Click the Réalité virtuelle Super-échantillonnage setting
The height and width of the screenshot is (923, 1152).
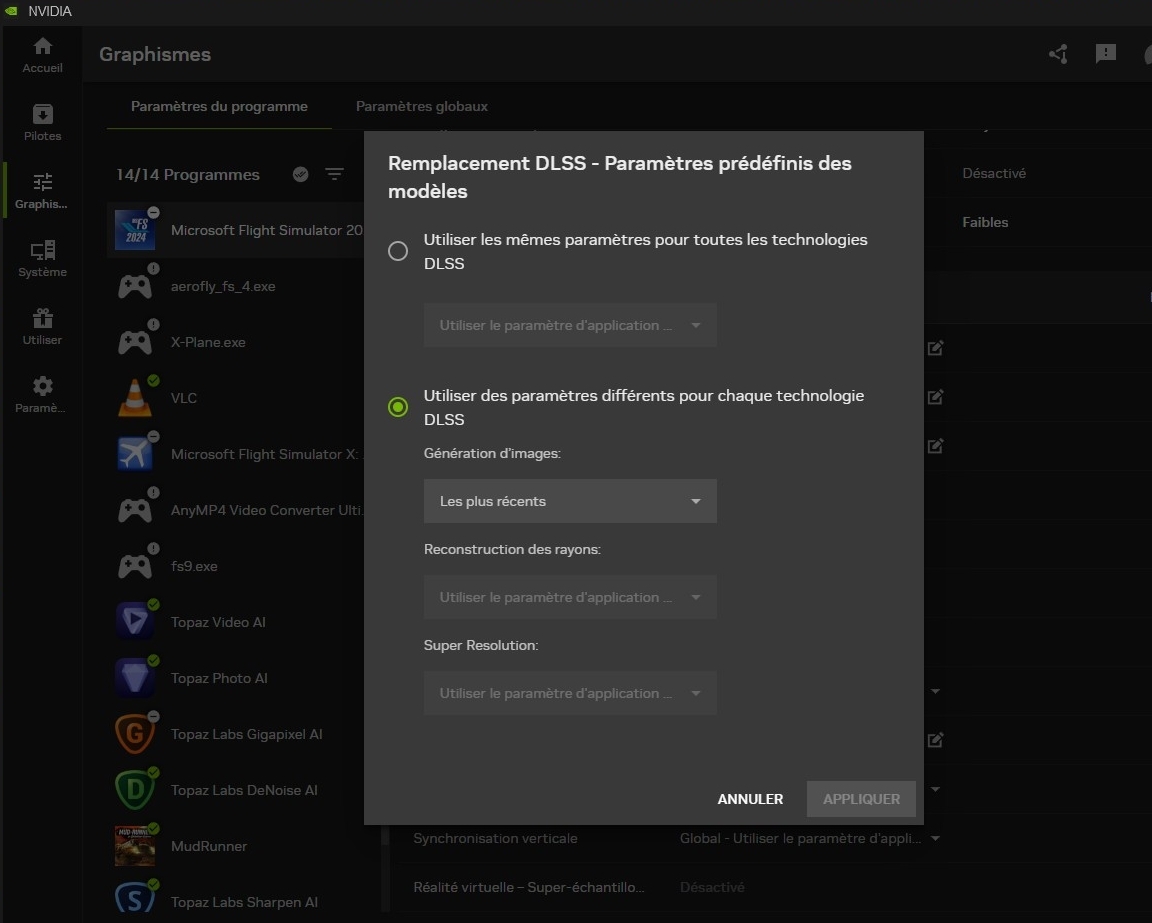click(x=529, y=888)
